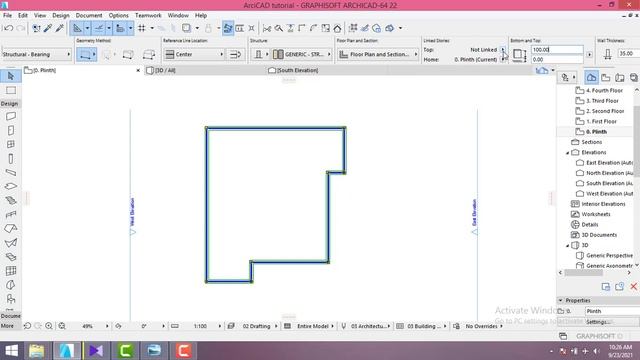
Task: Click the house-shaped icon in toolbar
Action: 337,28
